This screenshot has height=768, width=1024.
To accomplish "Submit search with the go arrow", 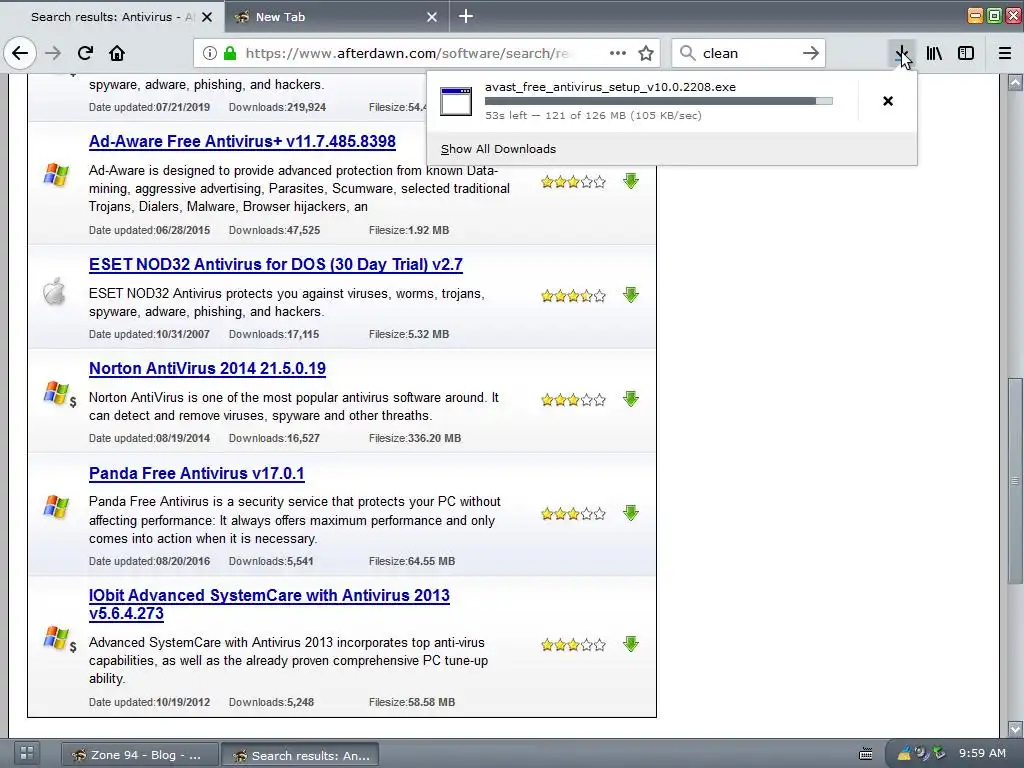I will tap(810, 53).
